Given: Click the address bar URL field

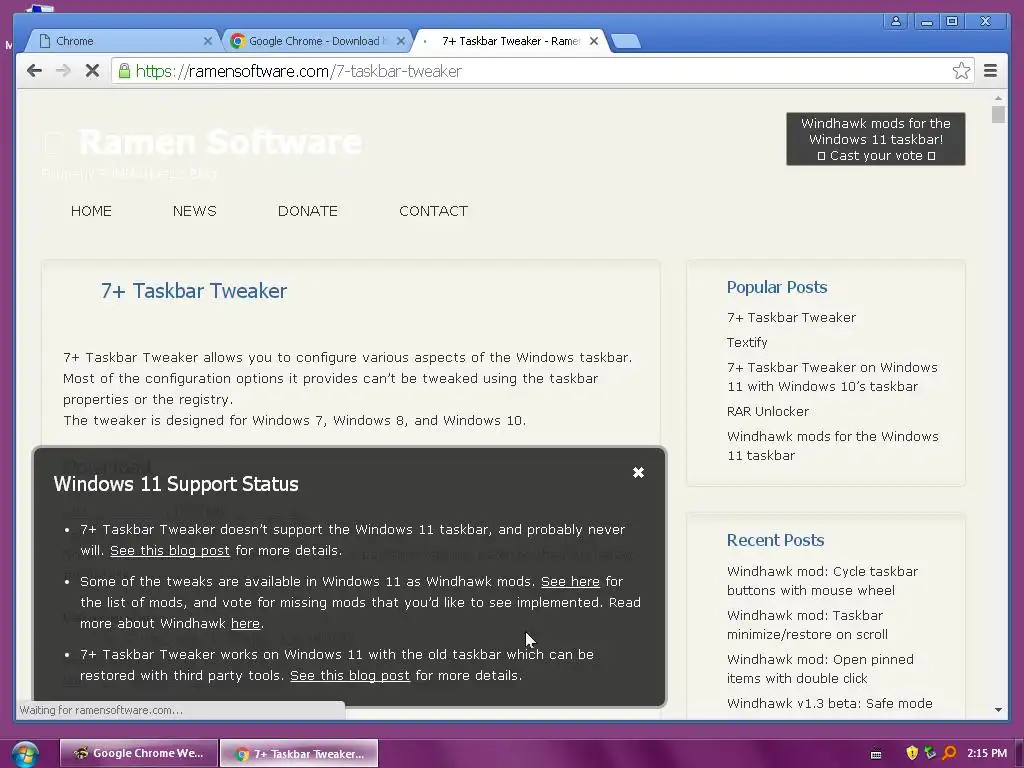Looking at the screenshot, I should (x=542, y=71).
